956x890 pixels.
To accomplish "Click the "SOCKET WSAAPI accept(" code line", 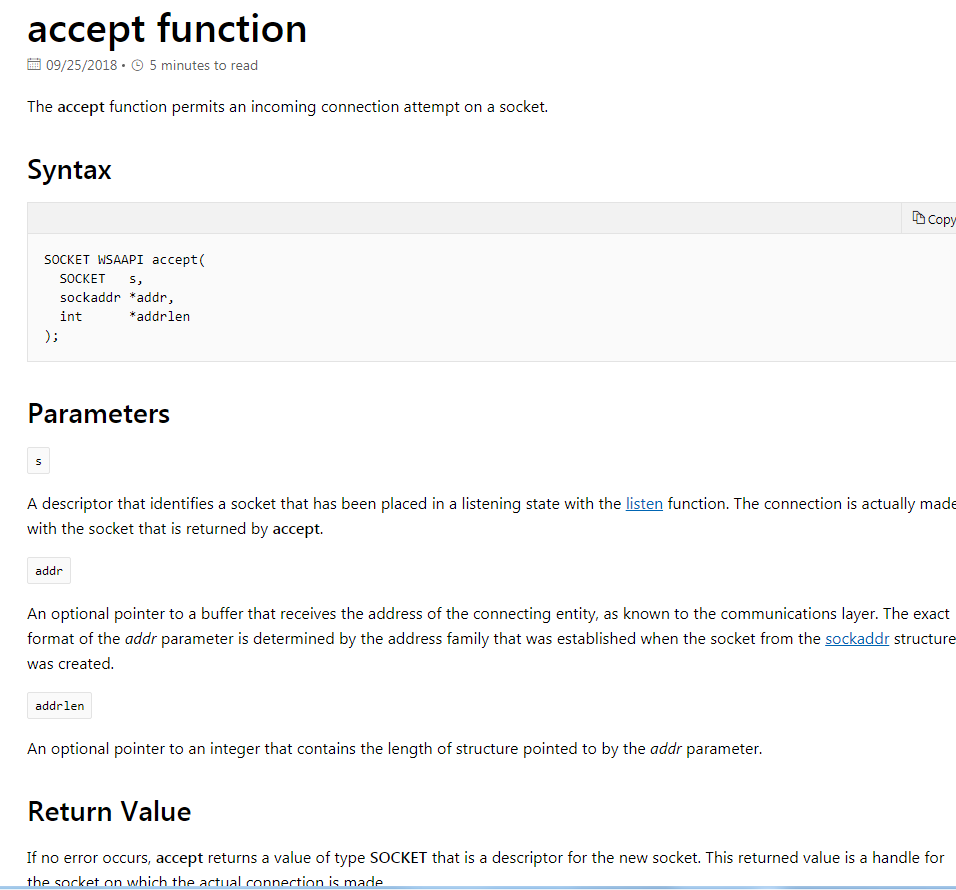I will click(x=124, y=260).
